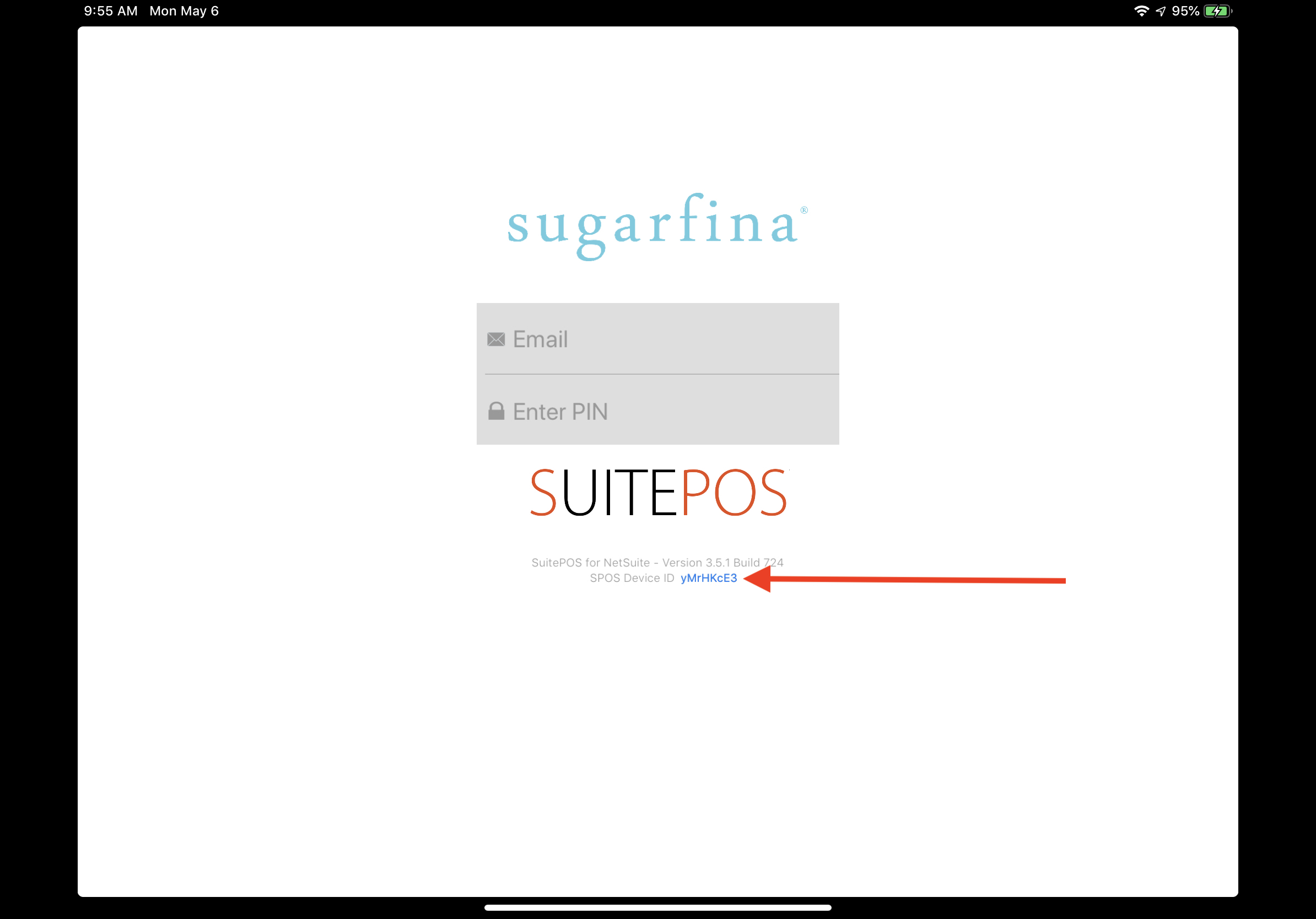Click the SPOS Device ID label

(x=632, y=578)
